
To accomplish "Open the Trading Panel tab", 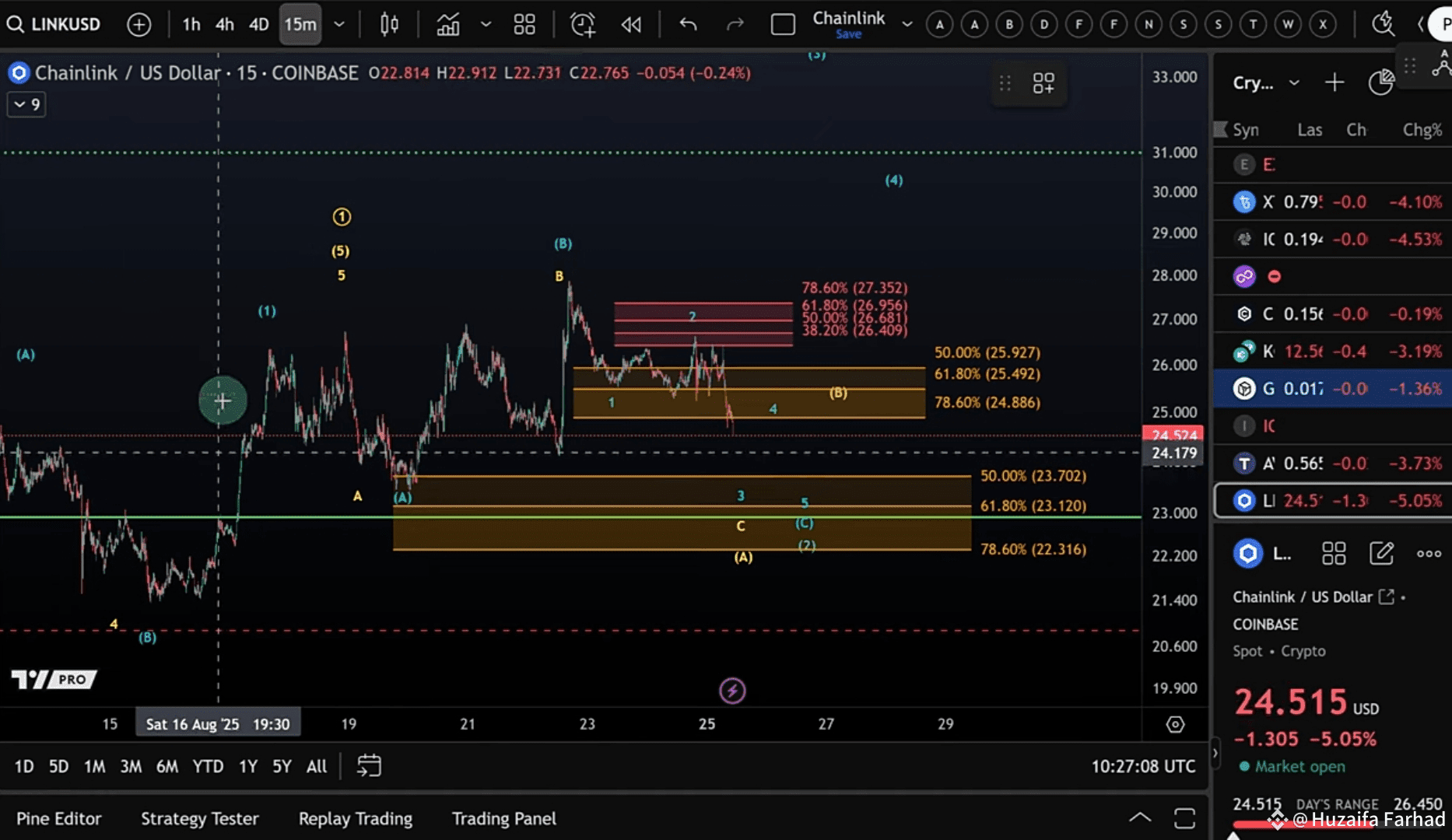I will [504, 818].
